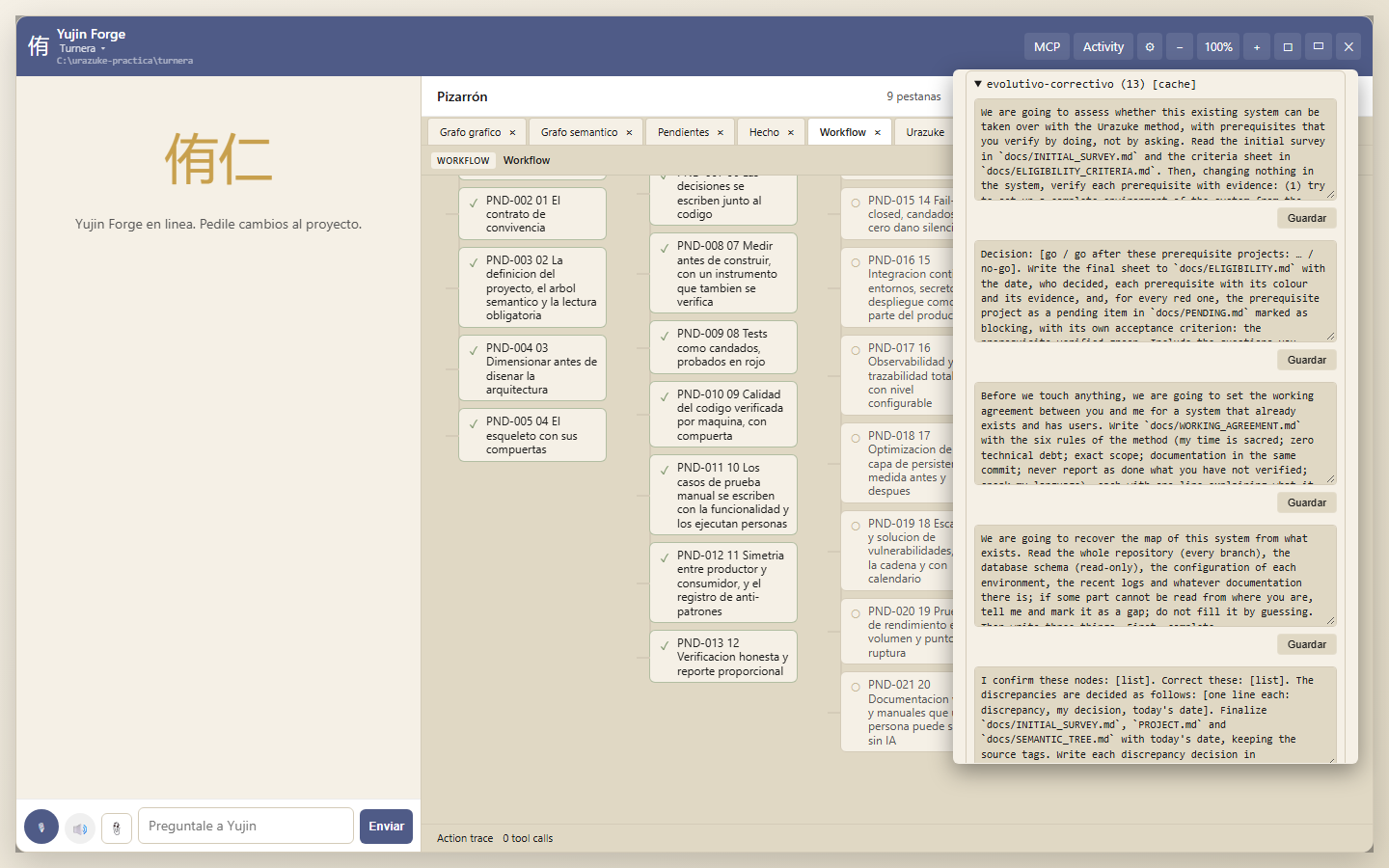Click Guardar under the 'Before we touch anything' prompt
The image size is (1389, 868).
coord(1307,502)
